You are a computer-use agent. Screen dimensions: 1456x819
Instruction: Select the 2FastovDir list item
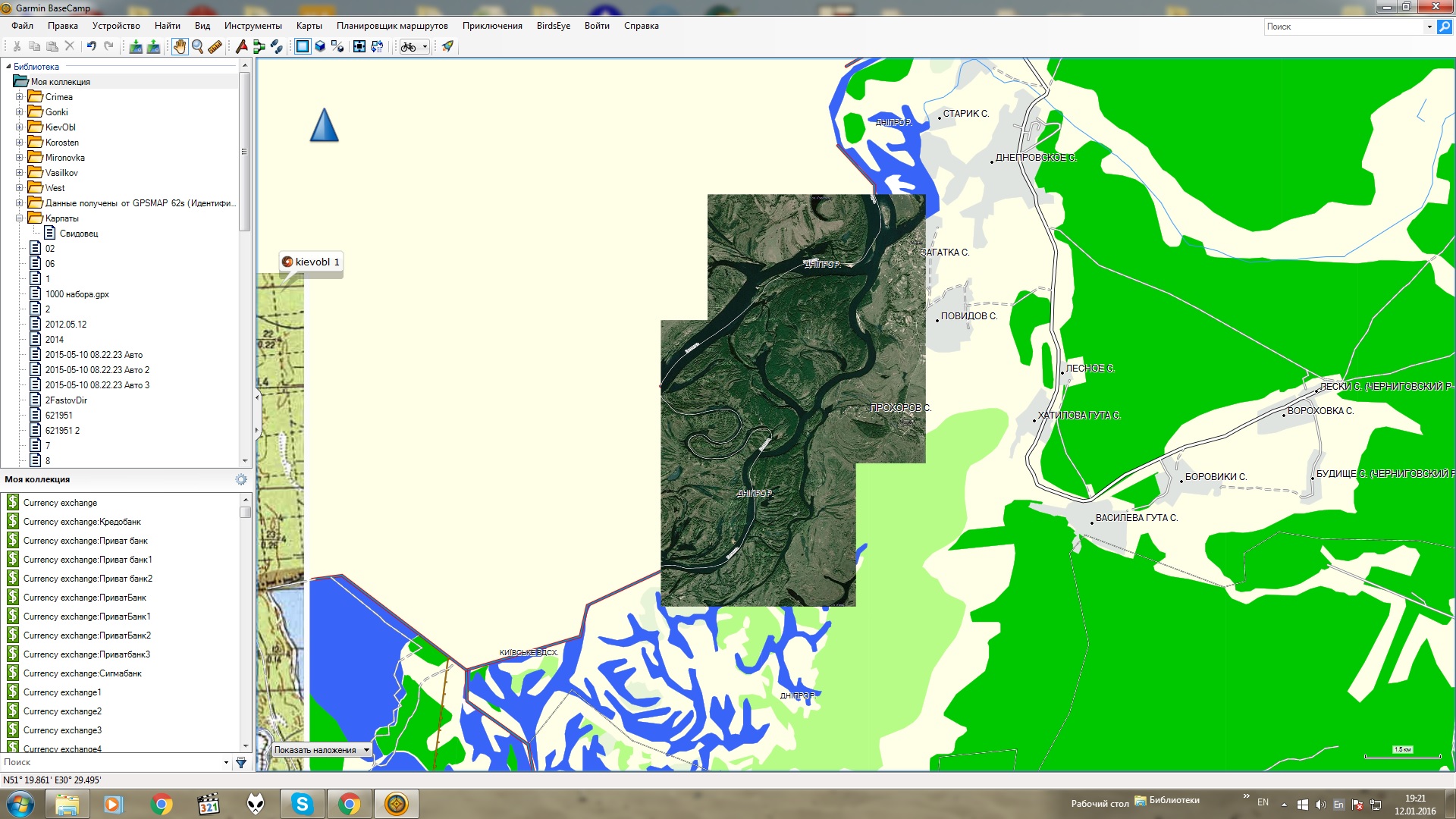coord(66,400)
